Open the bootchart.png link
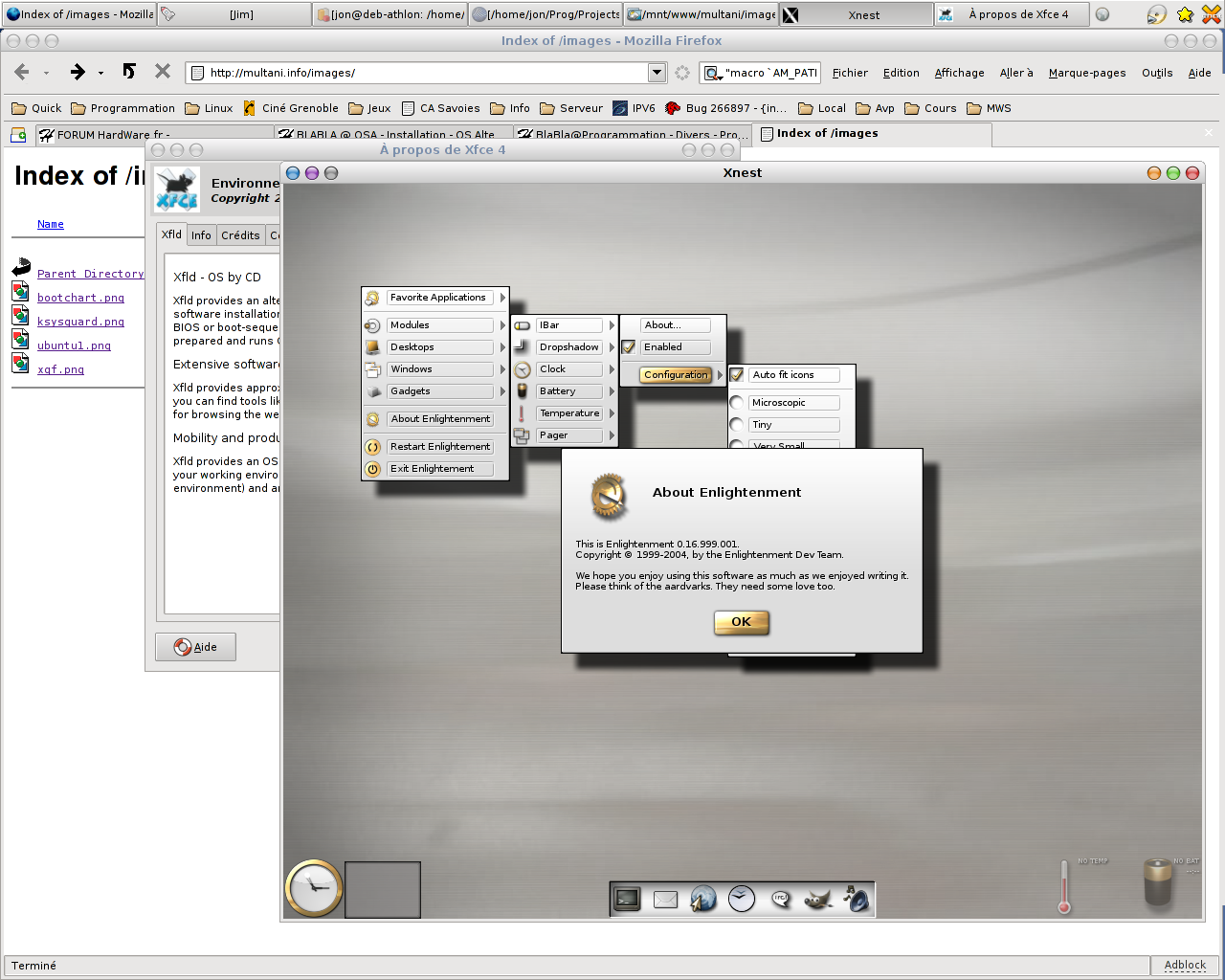The width and height of the screenshot is (1225, 980). 80,299
